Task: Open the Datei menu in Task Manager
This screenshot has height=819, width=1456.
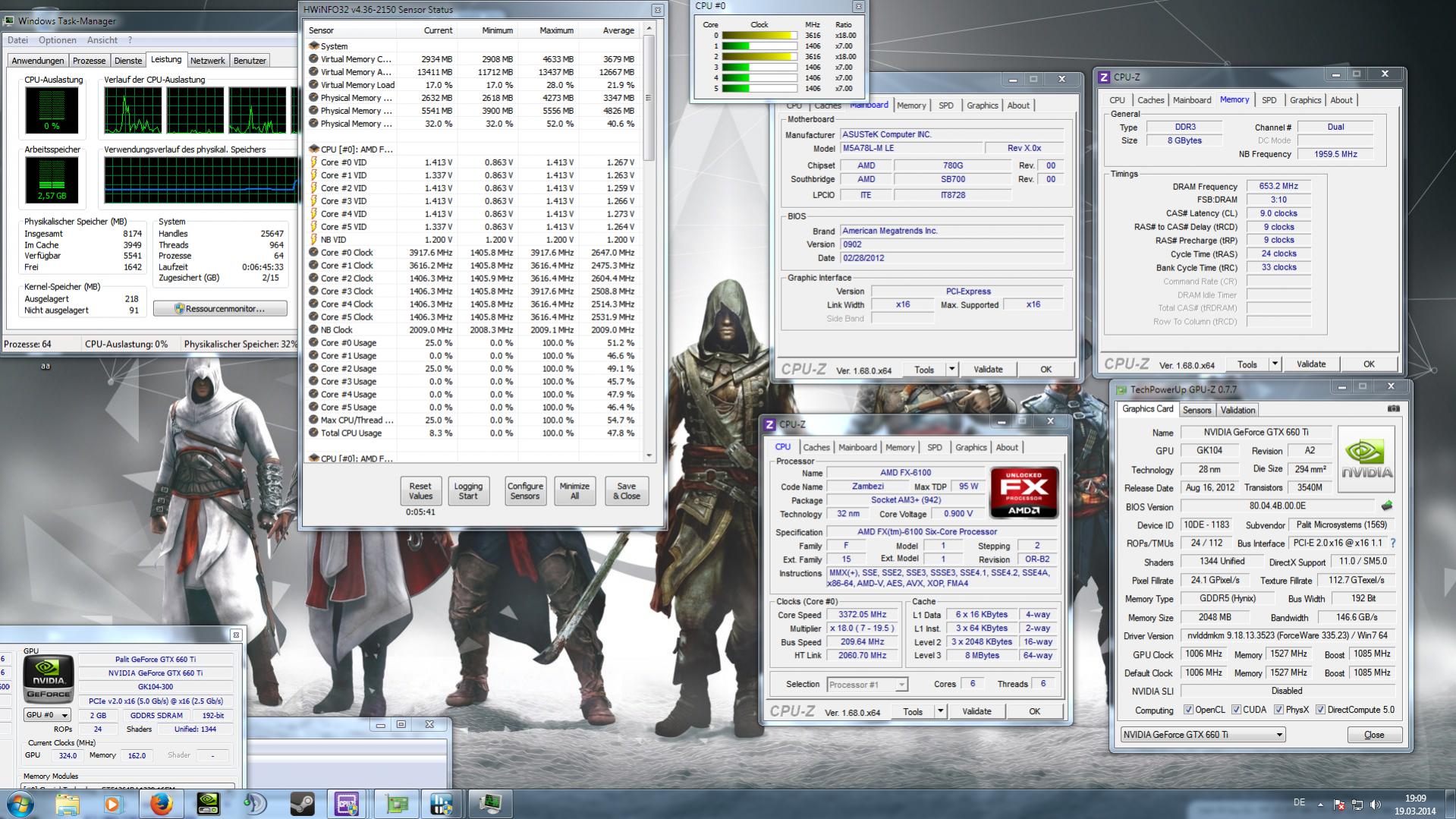Action: [17, 40]
